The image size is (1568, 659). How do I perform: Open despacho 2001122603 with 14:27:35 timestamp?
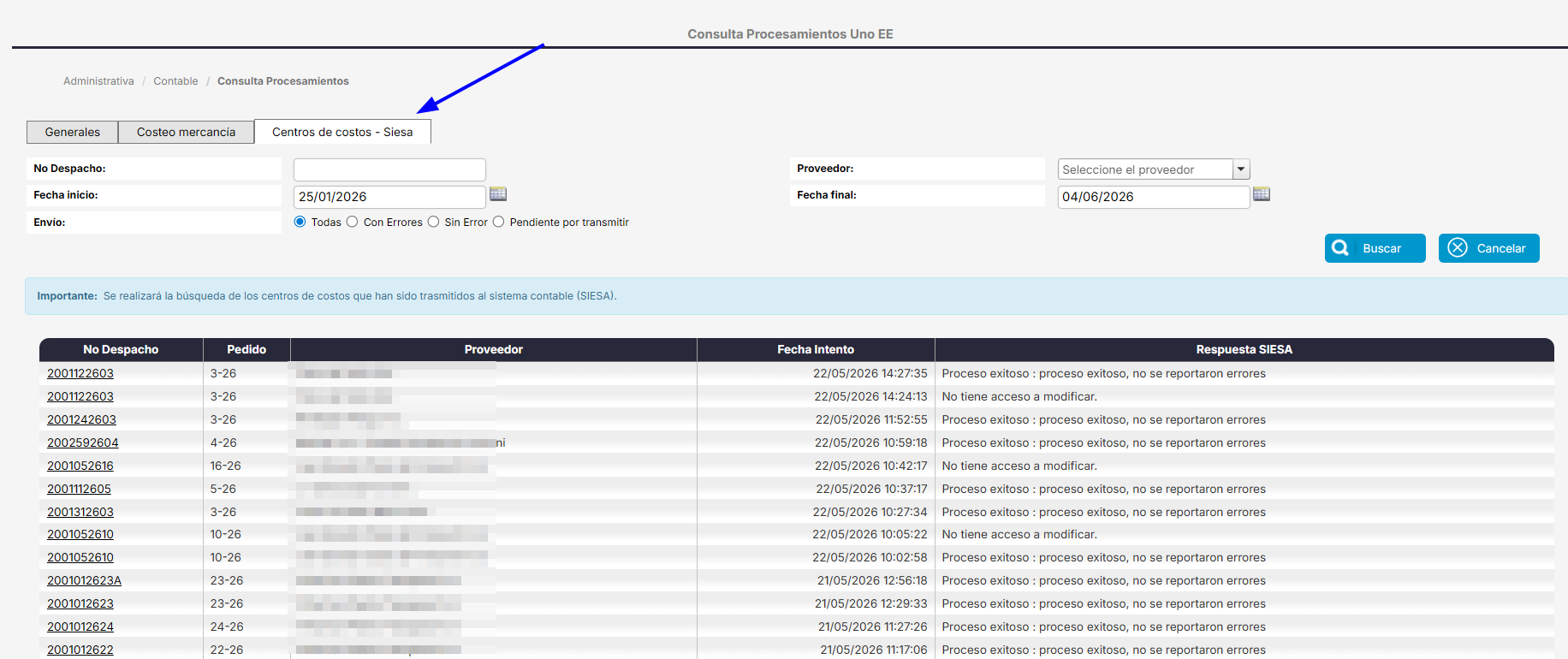click(80, 373)
